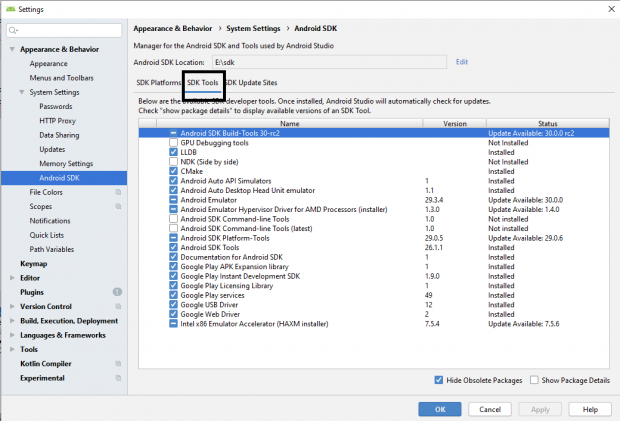
Task: Select HTTP Proxy settings
Action: 57,121
